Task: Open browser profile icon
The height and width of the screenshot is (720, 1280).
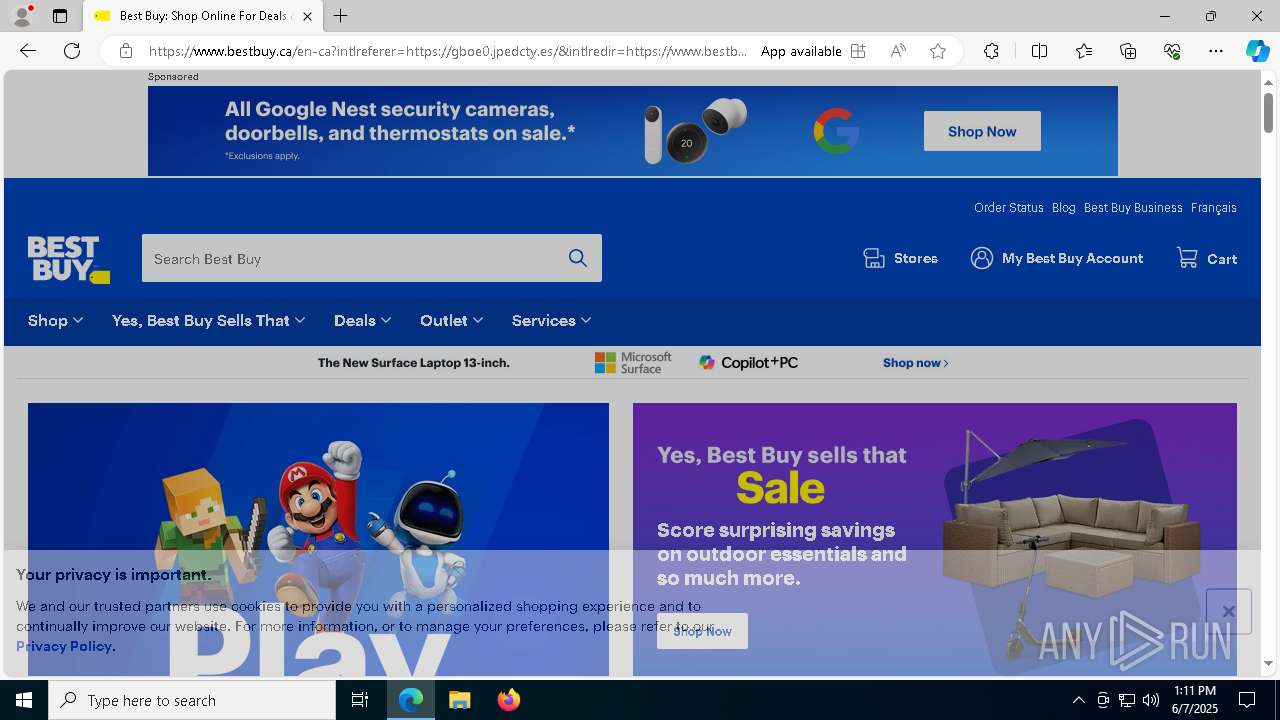Action: pyautogui.click(x=22, y=16)
